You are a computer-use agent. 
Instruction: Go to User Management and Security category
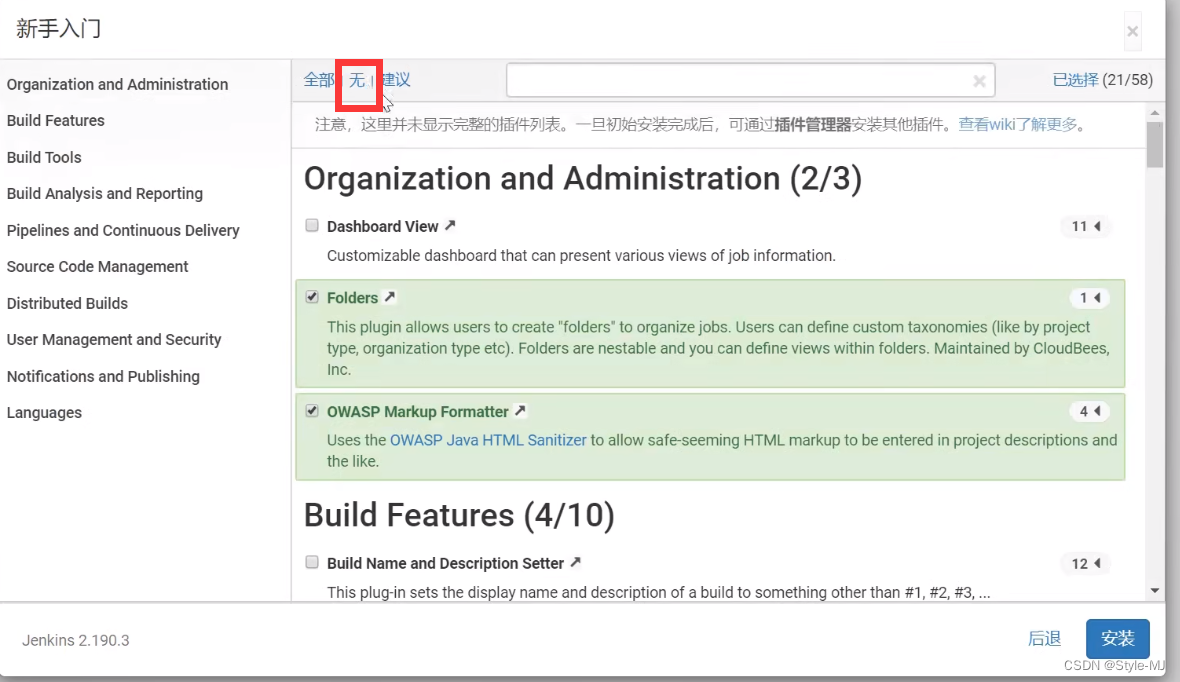[x=114, y=339]
